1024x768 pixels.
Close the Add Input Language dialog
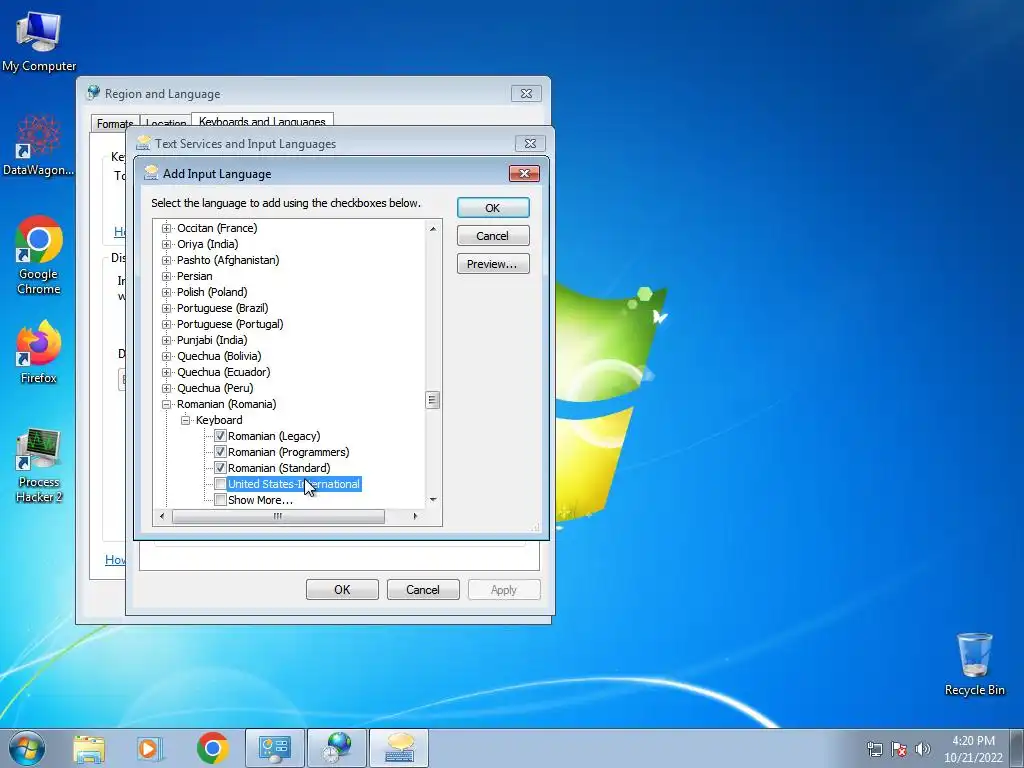[x=524, y=173]
